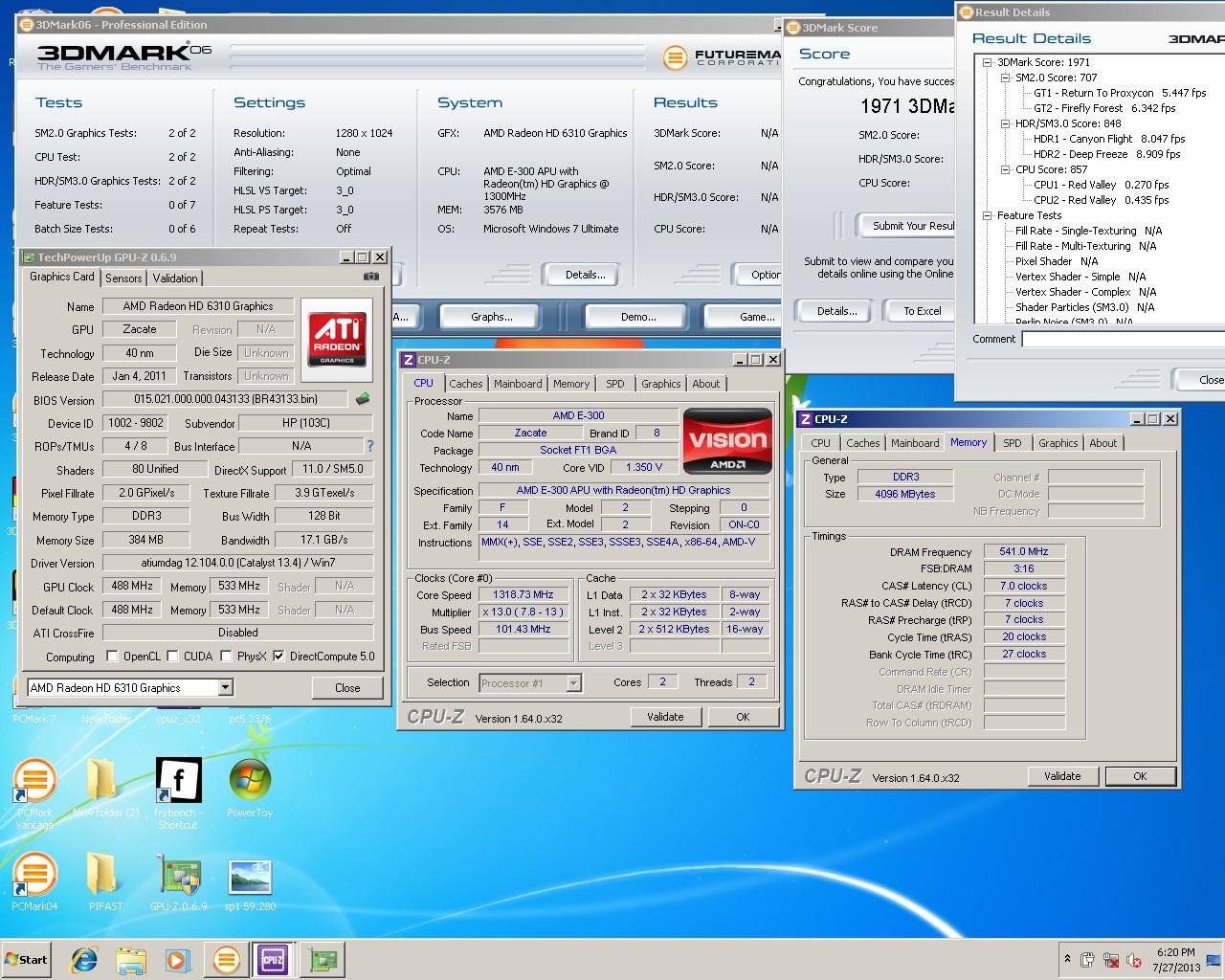Collapse the HDR/SM3.0 Score: 848 node

1005,123
